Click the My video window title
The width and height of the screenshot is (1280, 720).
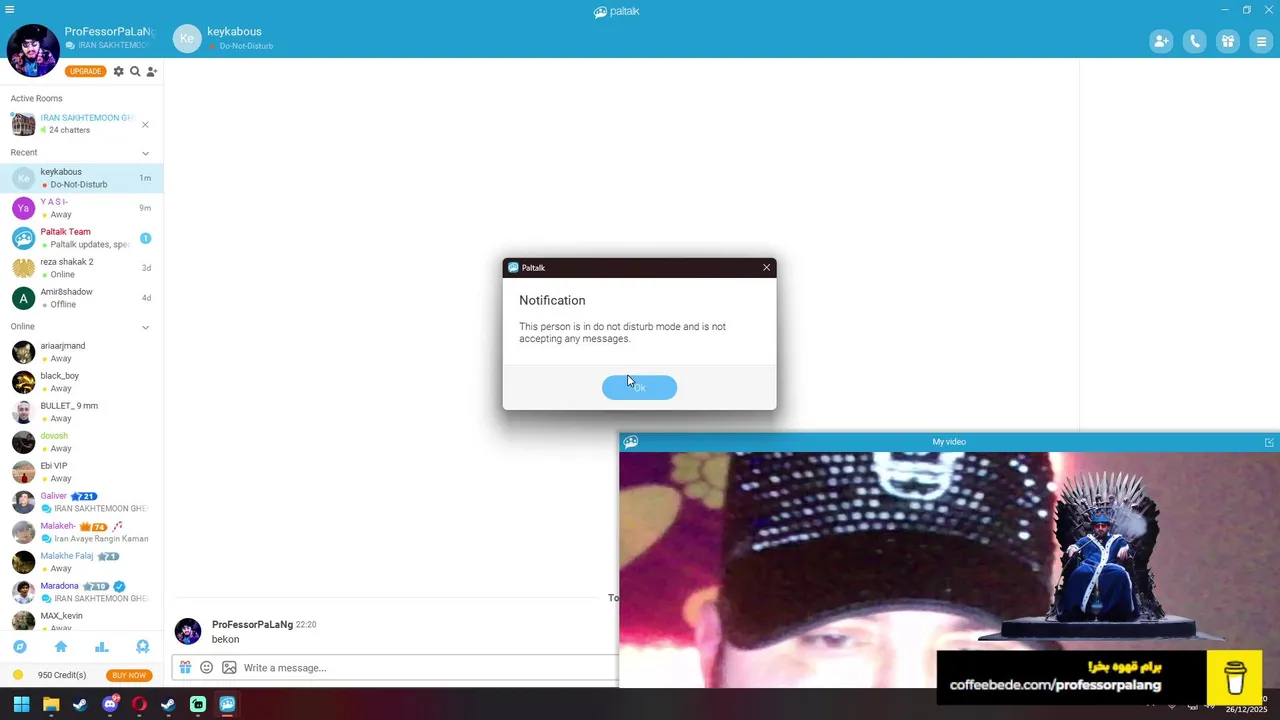[949, 442]
